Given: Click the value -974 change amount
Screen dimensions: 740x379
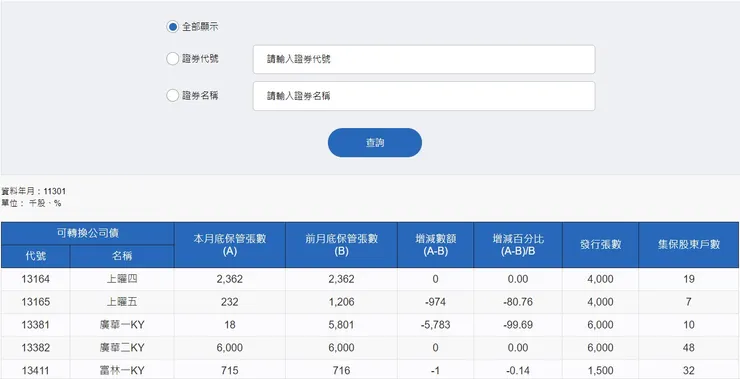Looking at the screenshot, I should click(435, 302).
